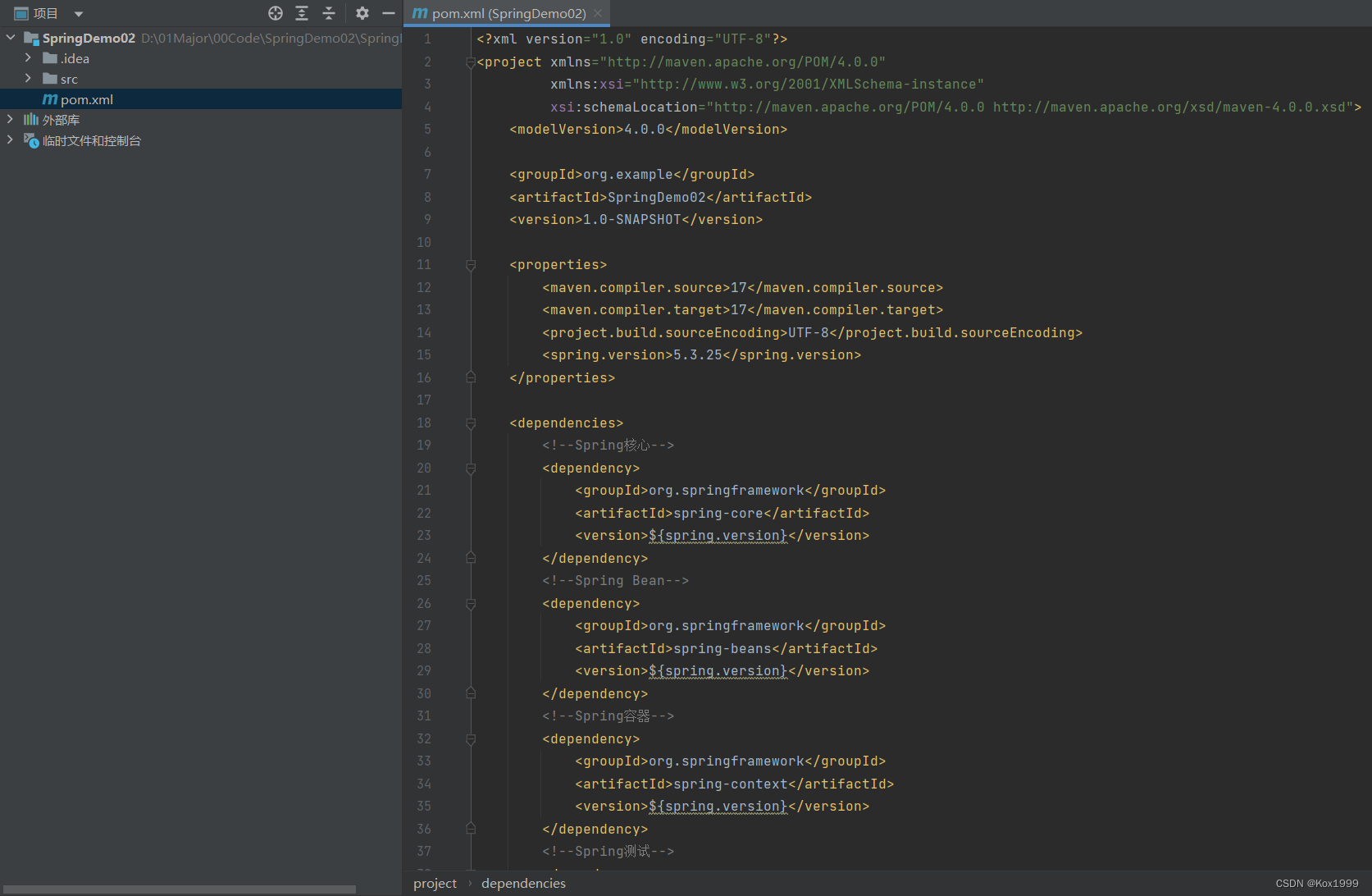This screenshot has height=896, width=1372.
Task: Open the project view dropdown arrow
Action: (x=79, y=14)
